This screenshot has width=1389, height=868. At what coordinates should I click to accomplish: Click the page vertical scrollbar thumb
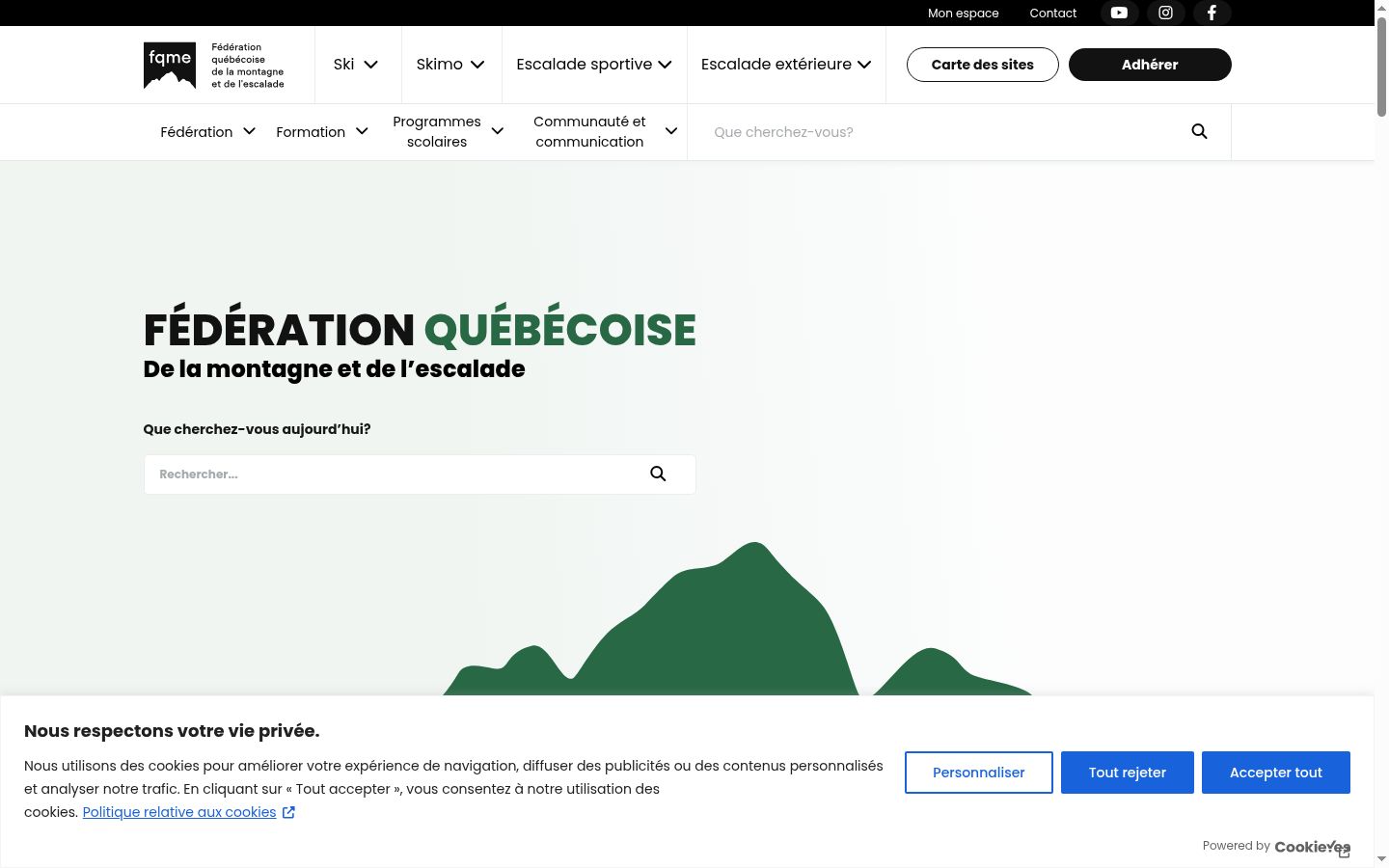coord(1381,66)
